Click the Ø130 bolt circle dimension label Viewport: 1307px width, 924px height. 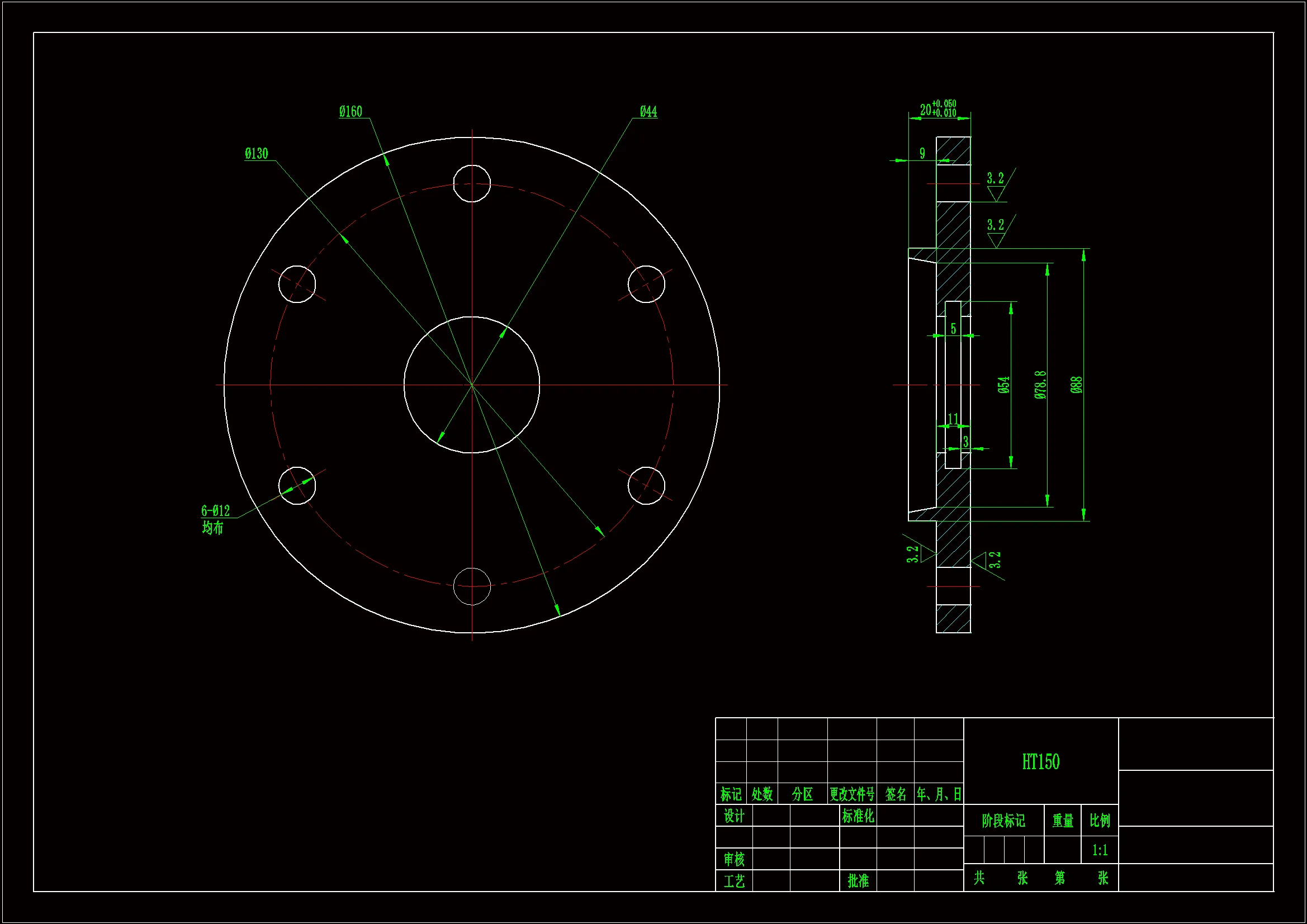click(x=256, y=154)
